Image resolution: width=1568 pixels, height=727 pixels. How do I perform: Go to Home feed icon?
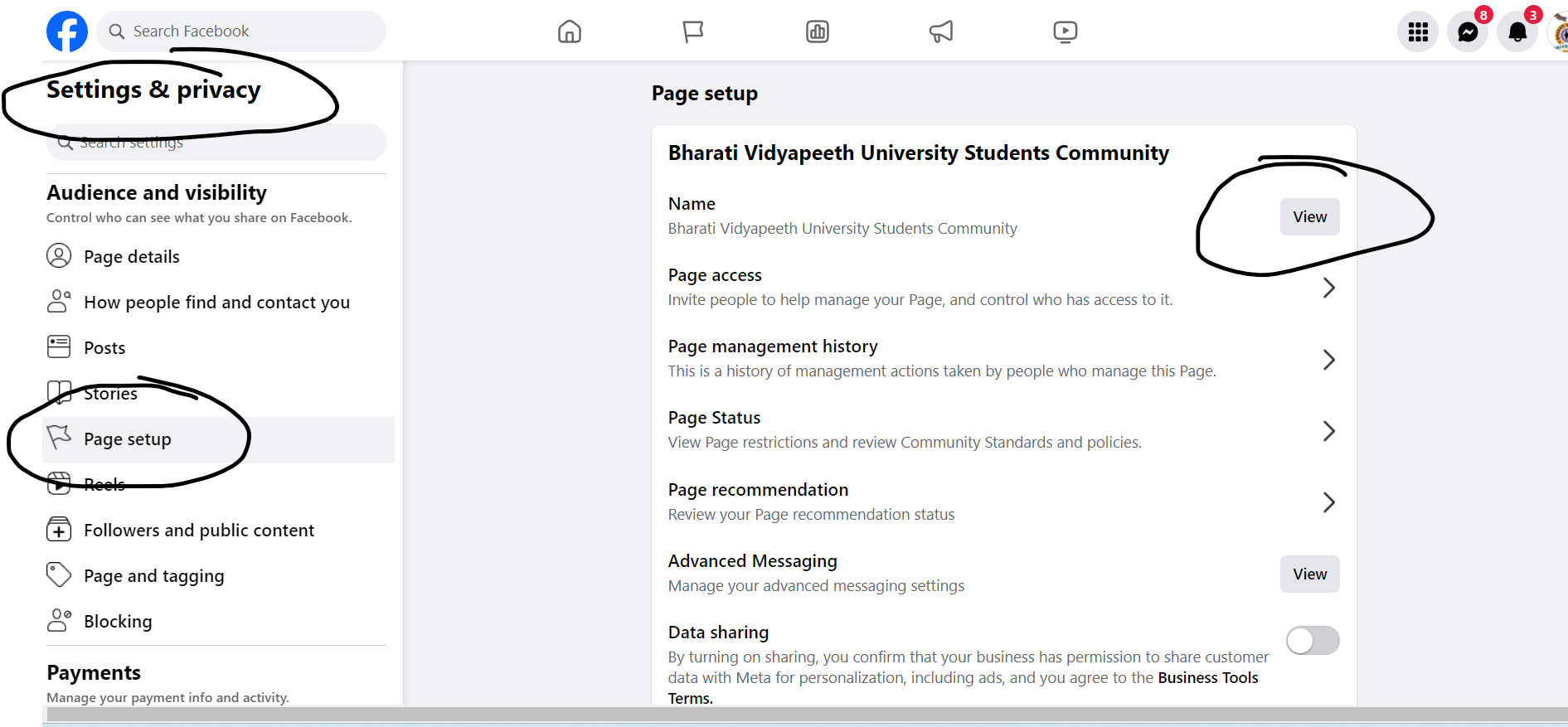570,32
